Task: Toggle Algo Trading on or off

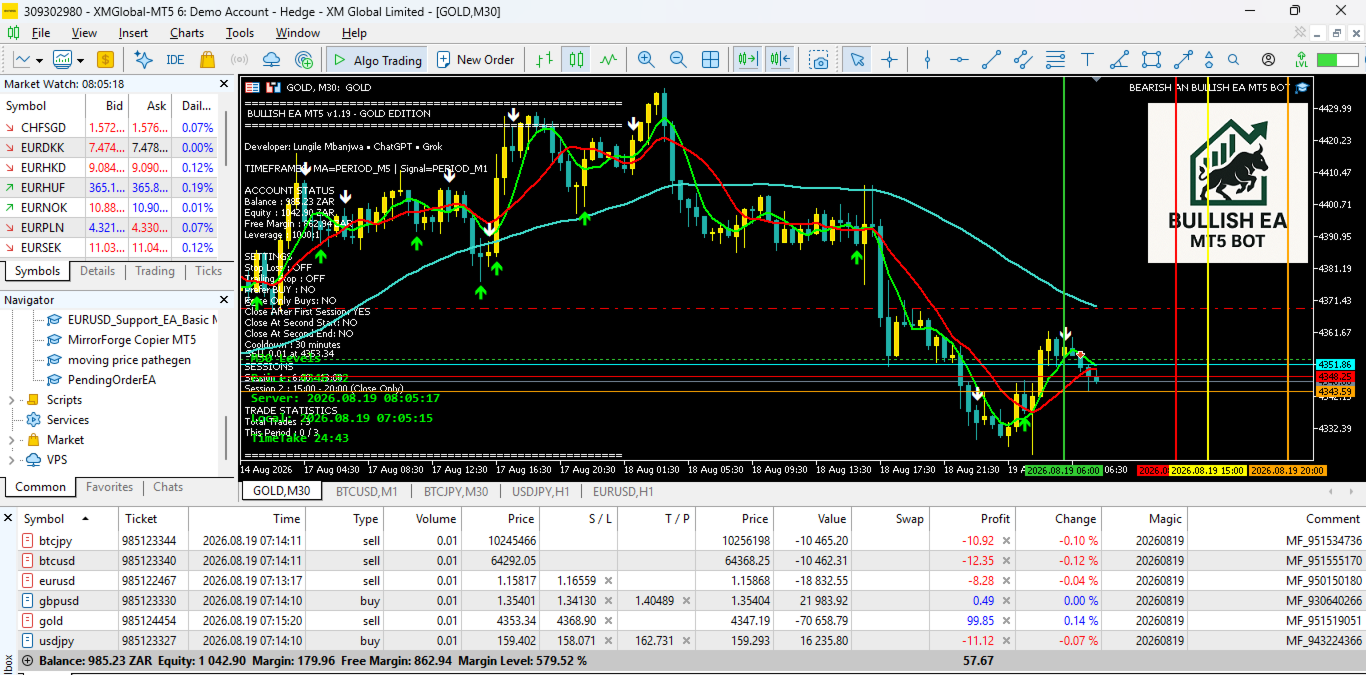Action: pos(377,60)
